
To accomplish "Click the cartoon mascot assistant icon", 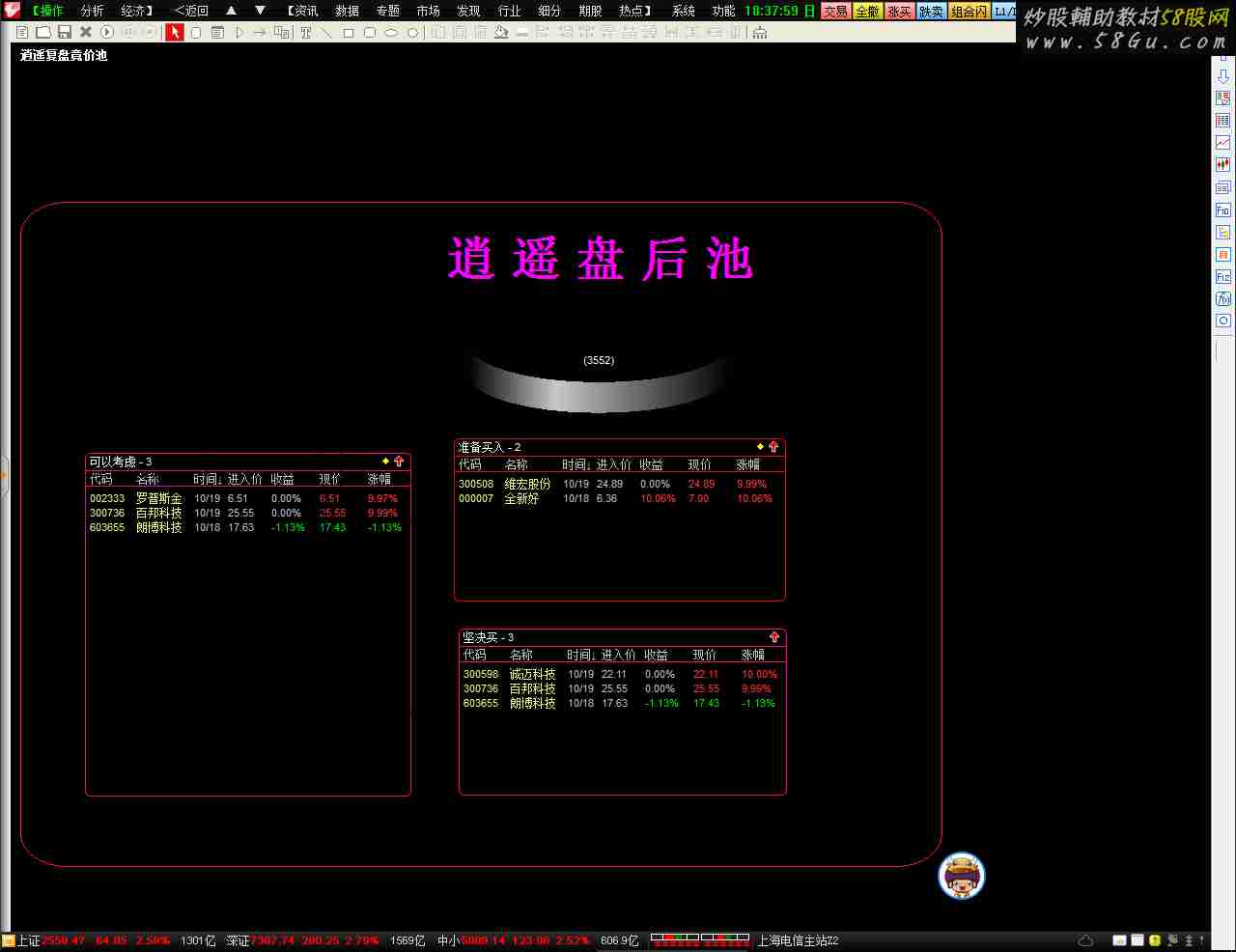I will pos(961,876).
